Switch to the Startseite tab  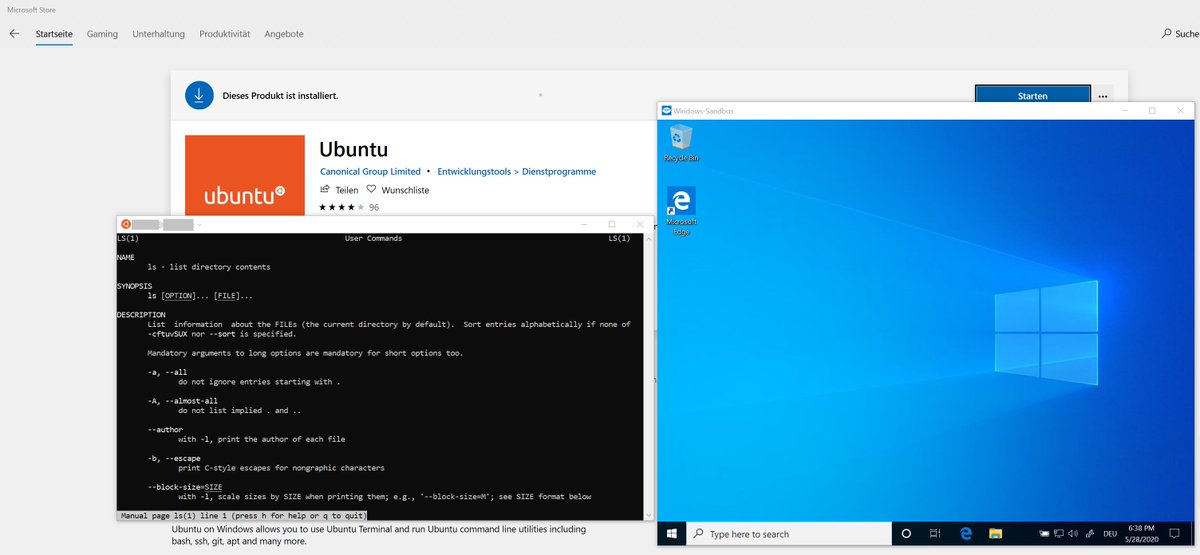pos(55,33)
